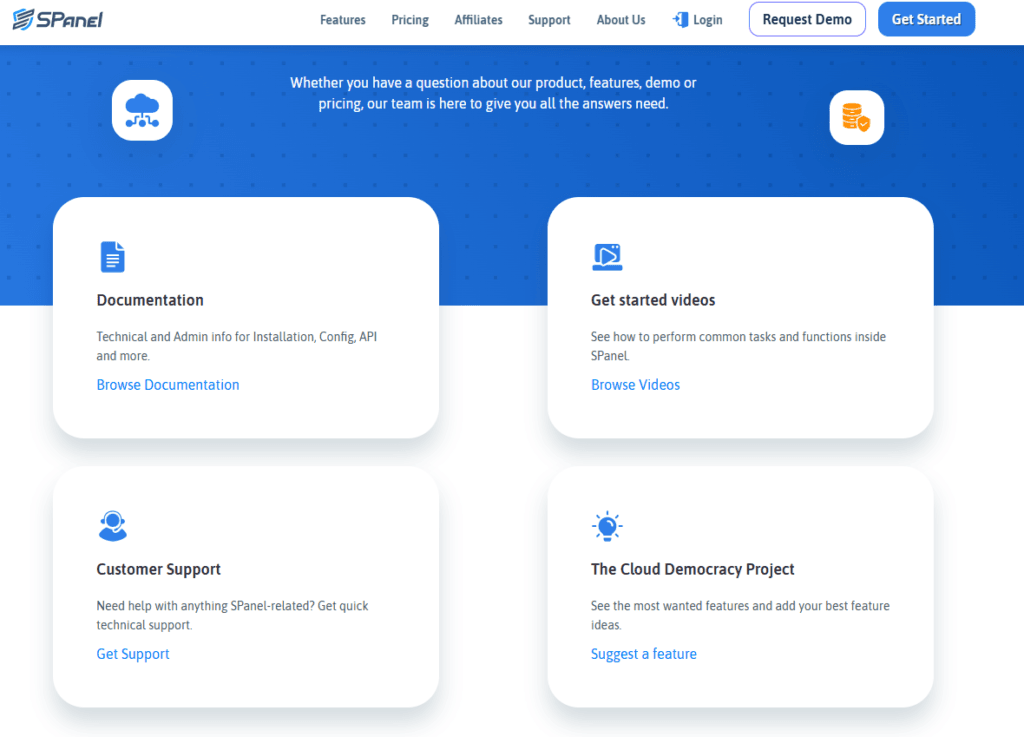The image size is (1024, 737).
Task: Click the Get Support link
Action: tap(133, 654)
